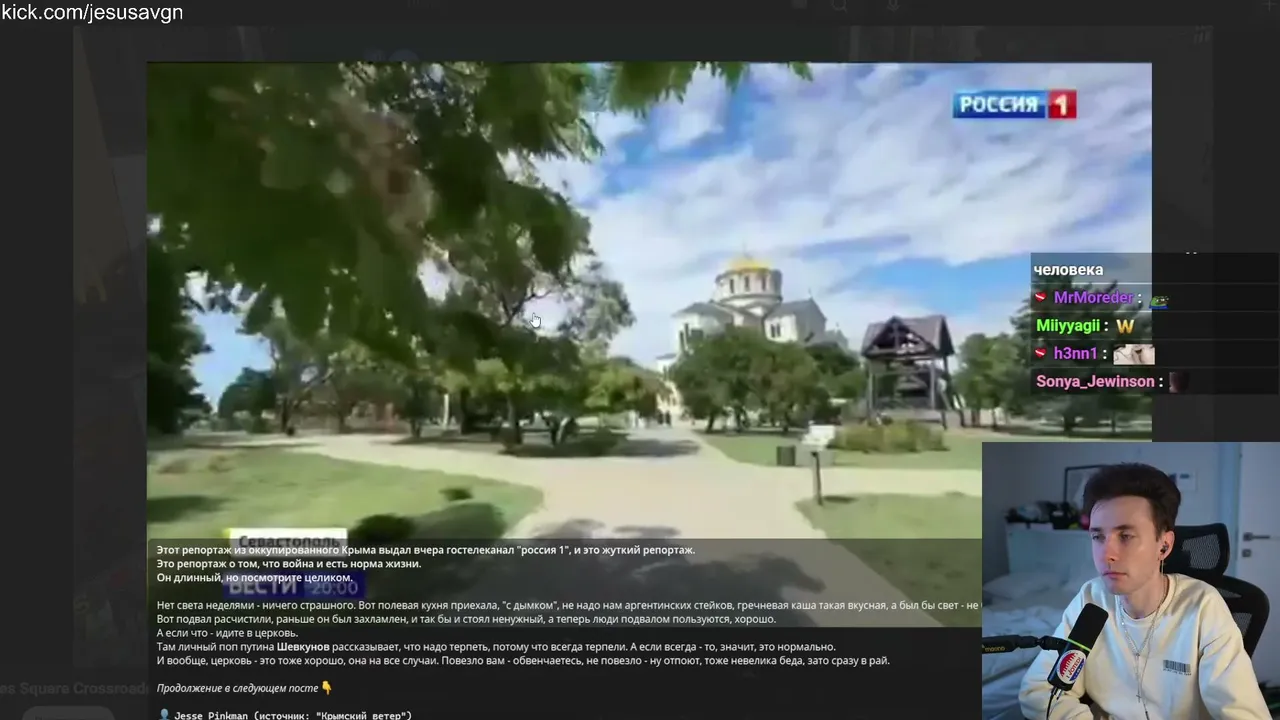Click the 'Jesse Pinkman' author signature
The image size is (1280, 720).
(211, 715)
